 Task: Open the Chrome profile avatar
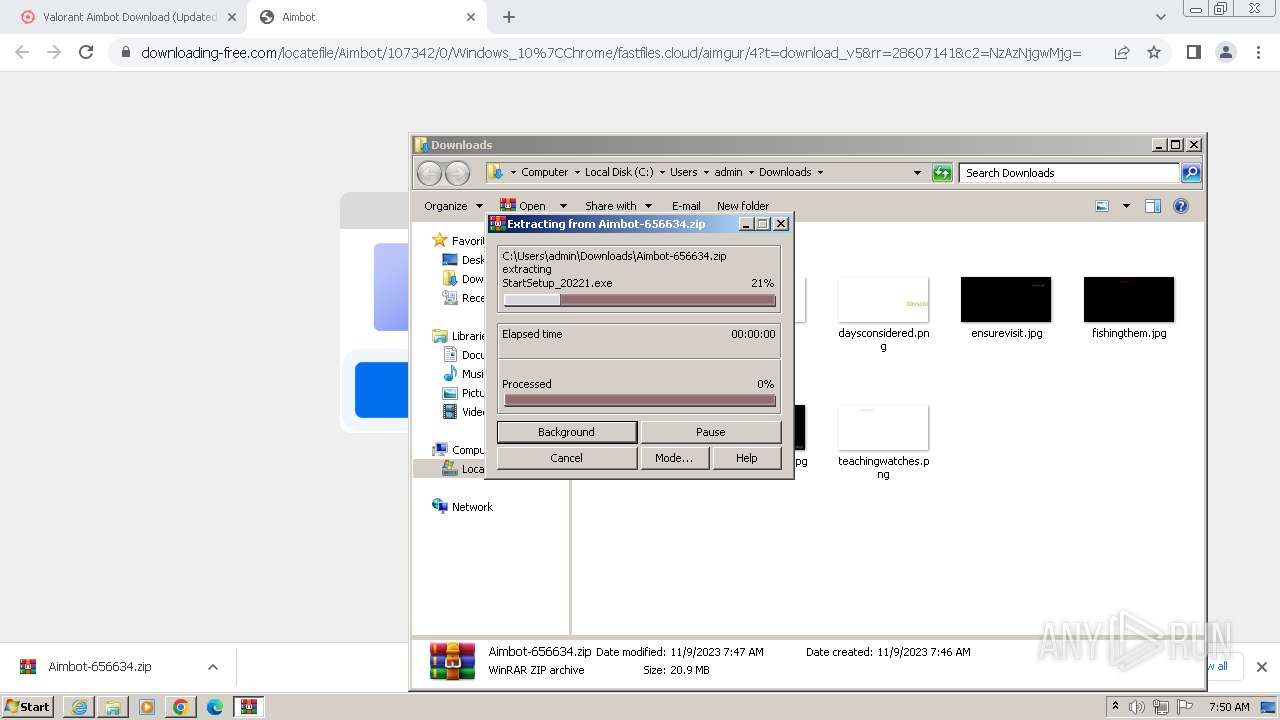click(x=1225, y=52)
